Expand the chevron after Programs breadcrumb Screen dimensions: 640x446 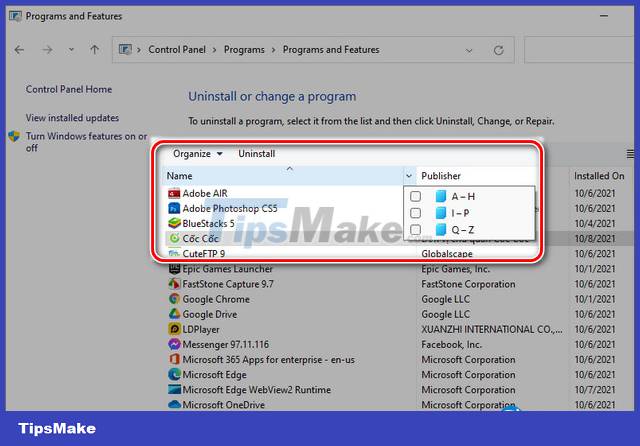[273, 50]
